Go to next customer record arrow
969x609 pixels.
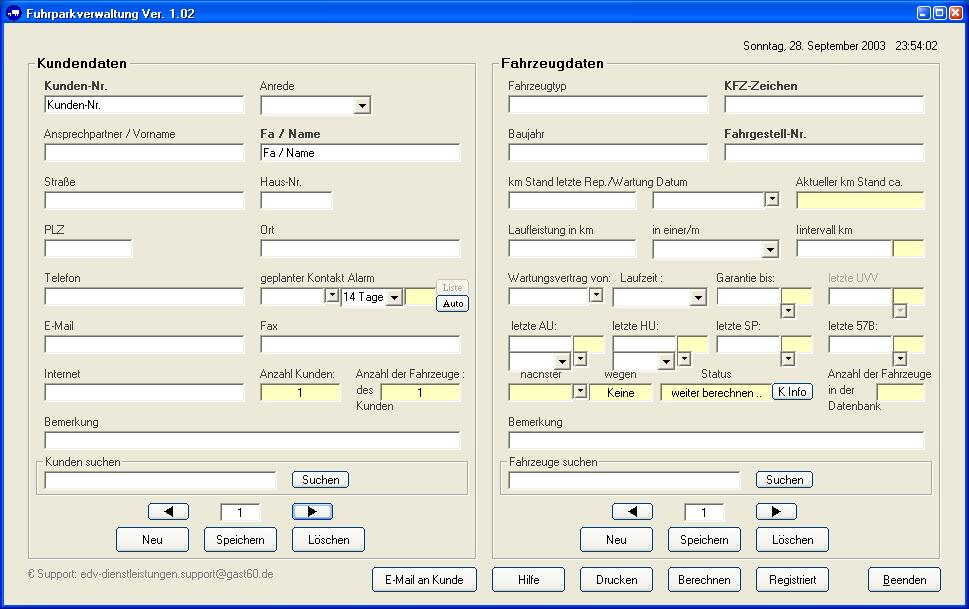(312, 512)
